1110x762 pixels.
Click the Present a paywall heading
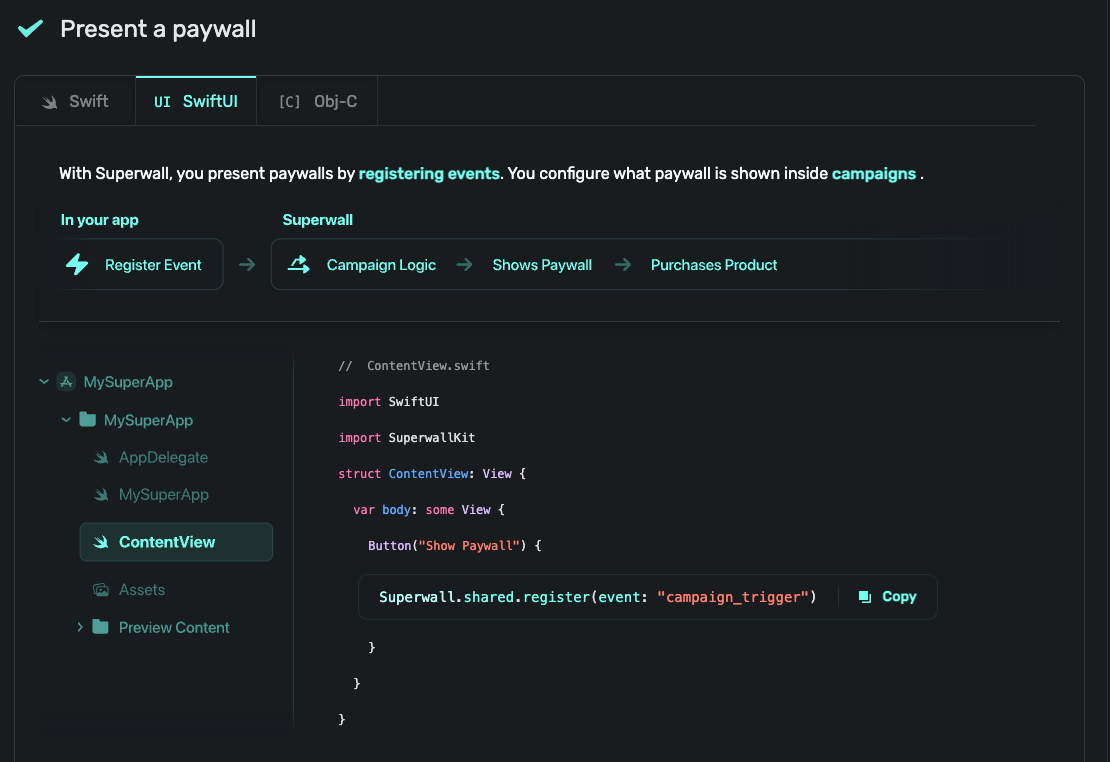coord(158,29)
